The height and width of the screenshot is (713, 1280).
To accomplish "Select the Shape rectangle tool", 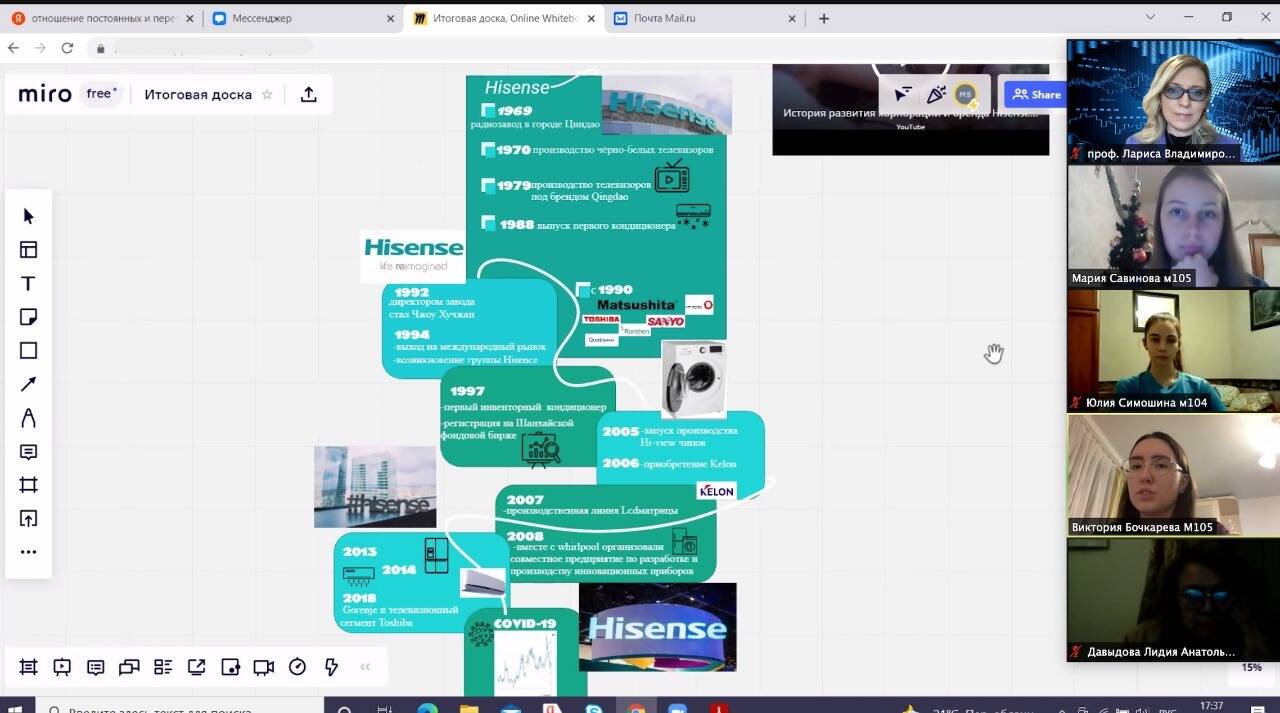I will (x=28, y=350).
